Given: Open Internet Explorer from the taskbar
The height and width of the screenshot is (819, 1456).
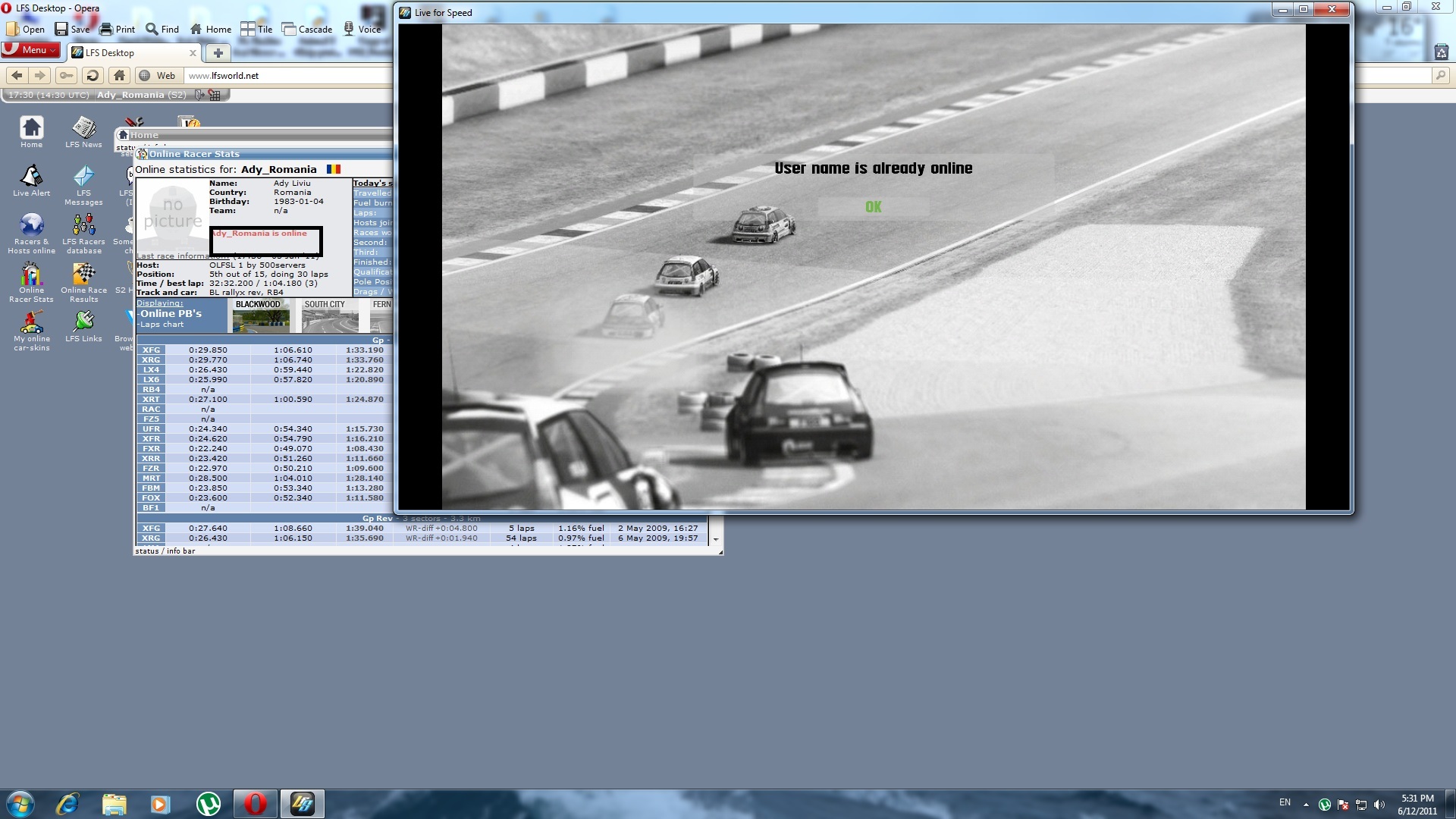Looking at the screenshot, I should [x=67, y=804].
